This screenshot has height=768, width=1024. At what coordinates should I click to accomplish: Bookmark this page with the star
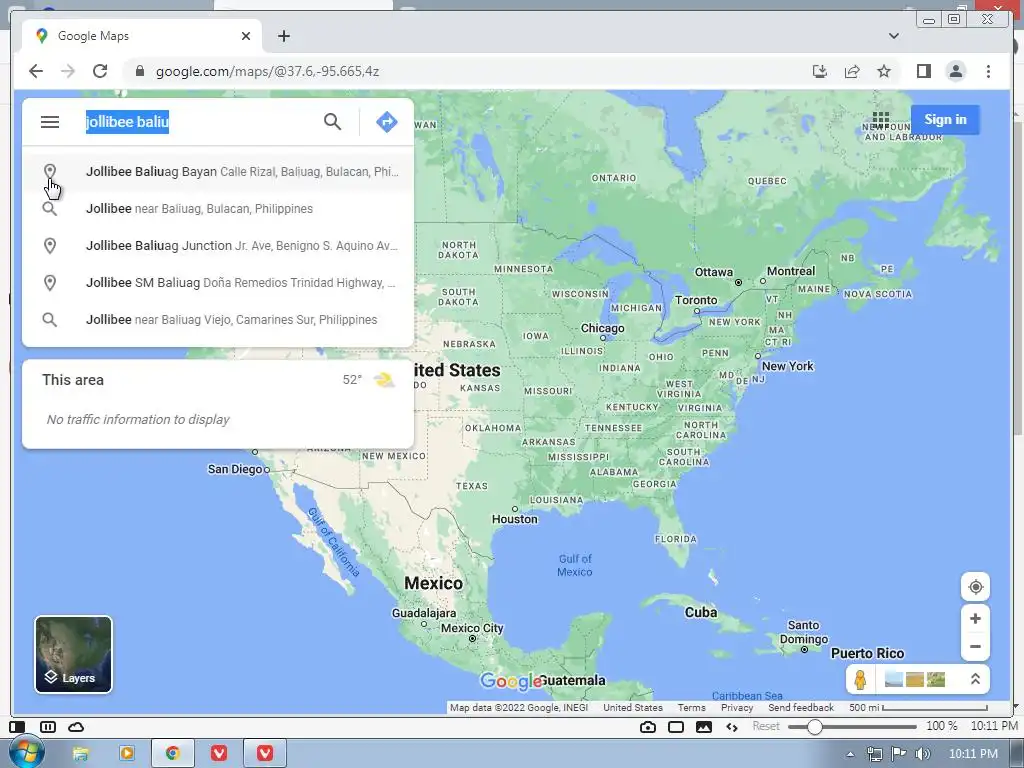tap(884, 71)
